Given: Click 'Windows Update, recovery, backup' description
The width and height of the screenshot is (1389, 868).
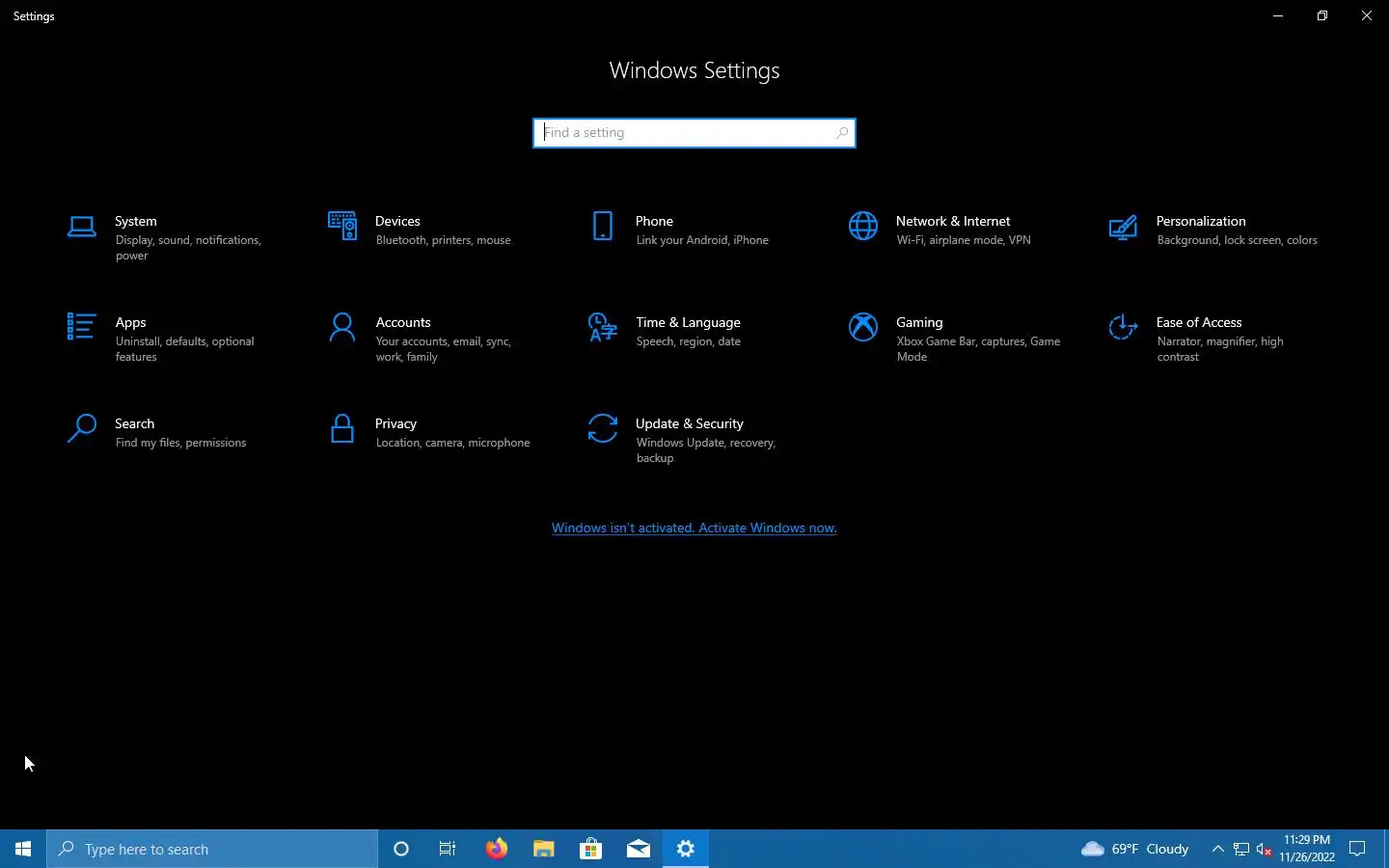Looking at the screenshot, I should point(706,450).
